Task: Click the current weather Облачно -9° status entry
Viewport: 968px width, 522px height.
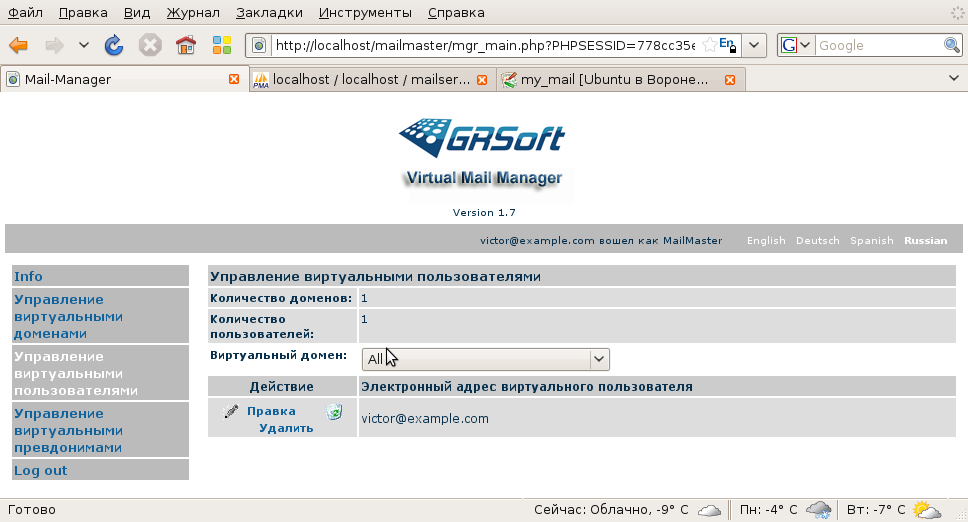Action: pyautogui.click(x=611, y=510)
